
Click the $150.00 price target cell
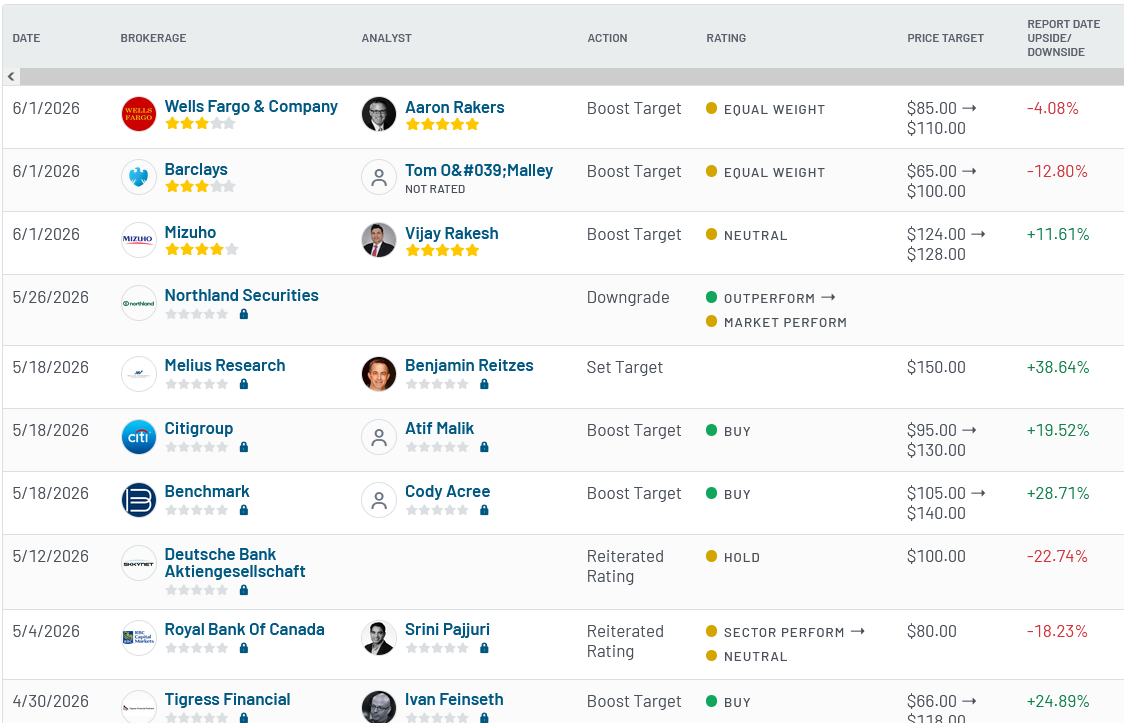coord(935,368)
